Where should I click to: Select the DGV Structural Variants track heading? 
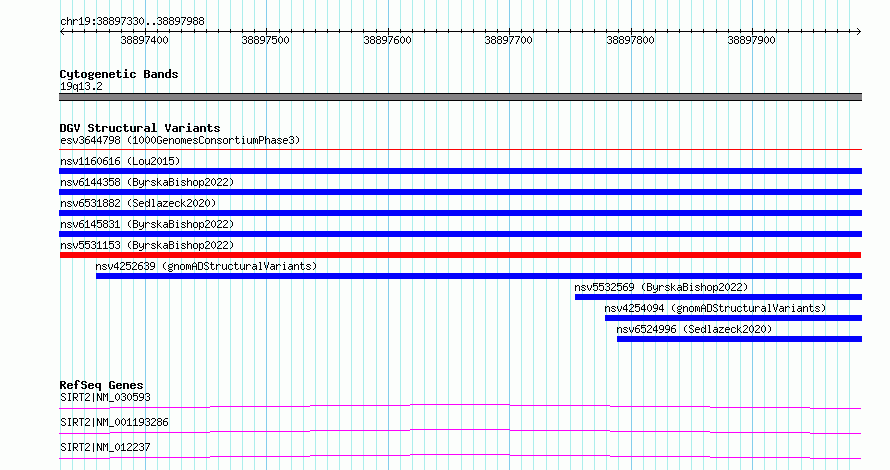coord(140,128)
